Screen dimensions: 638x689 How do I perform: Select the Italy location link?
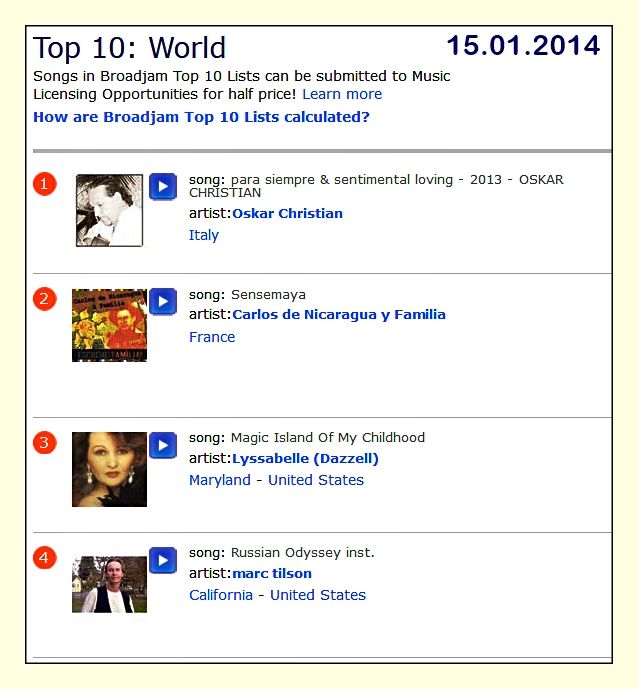click(x=204, y=235)
